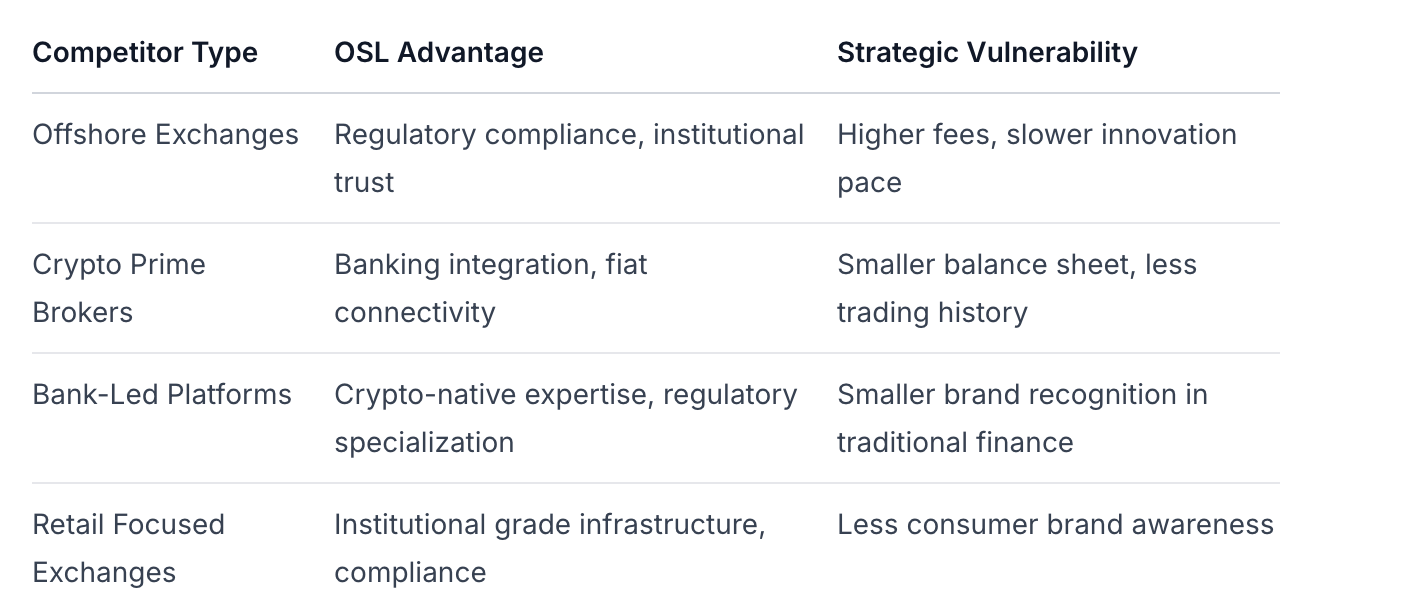Click the Offshore Exchanges cell
This screenshot has height=614, width=1422.
click(165, 135)
